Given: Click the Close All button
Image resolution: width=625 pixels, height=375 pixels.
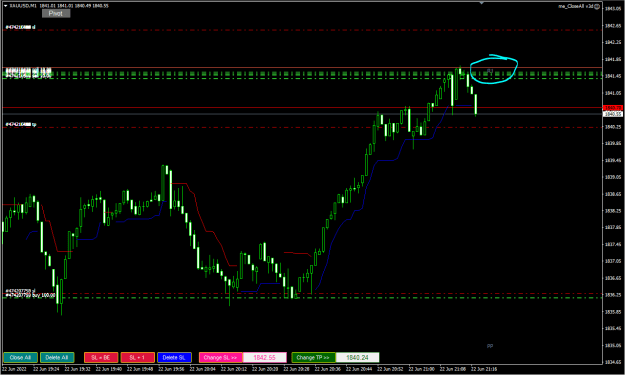Looking at the screenshot, I should pos(20,357).
